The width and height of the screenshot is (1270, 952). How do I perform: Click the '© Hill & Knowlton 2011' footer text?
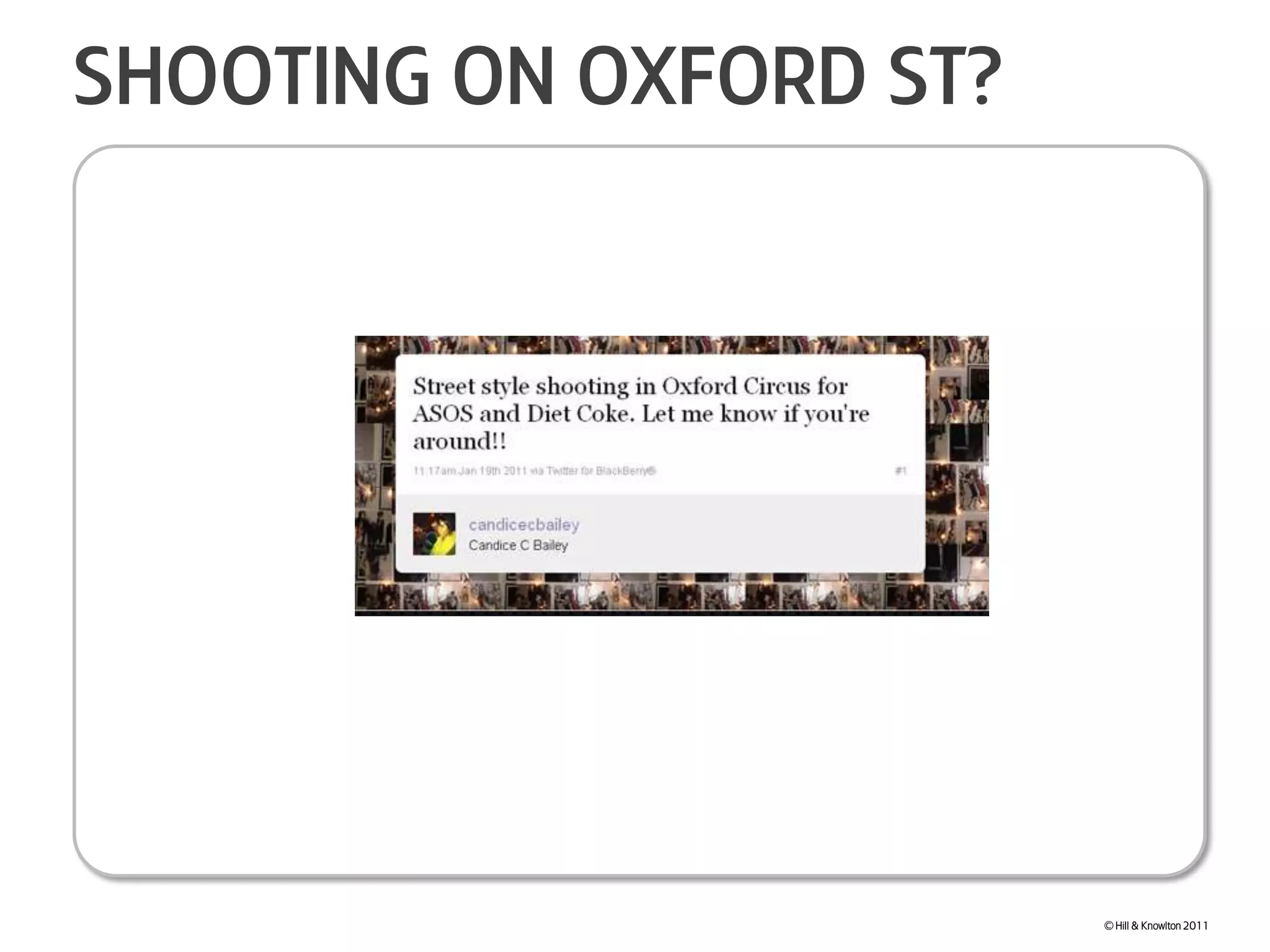1156,925
